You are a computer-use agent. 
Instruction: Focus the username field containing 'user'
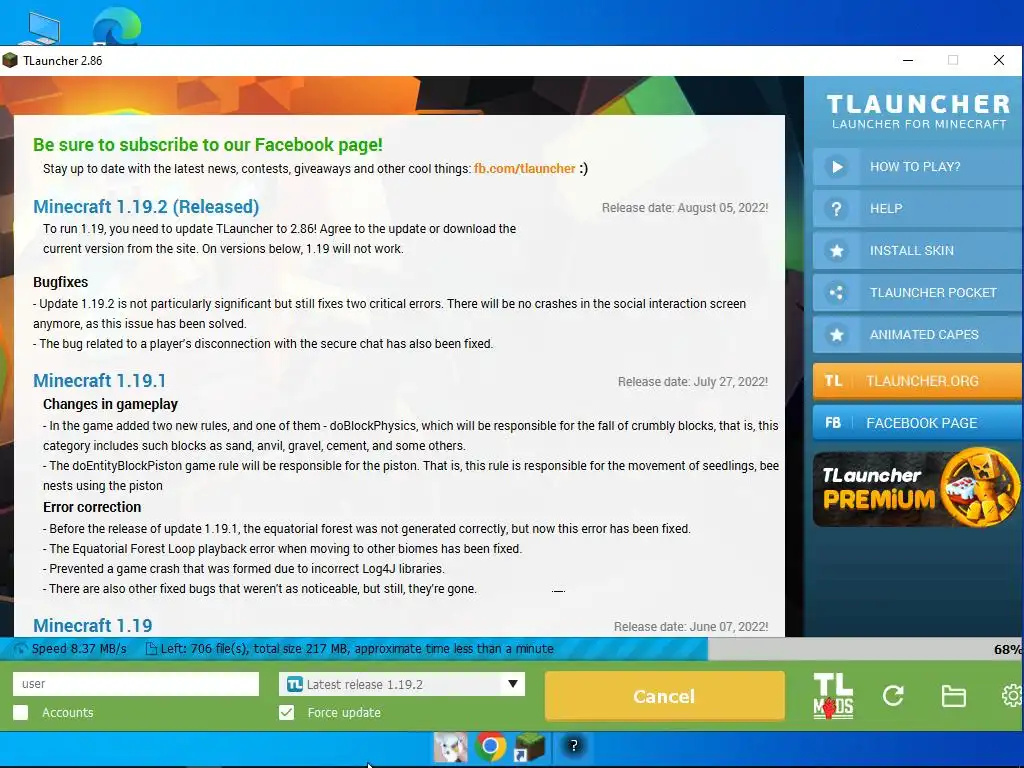[x=136, y=684]
